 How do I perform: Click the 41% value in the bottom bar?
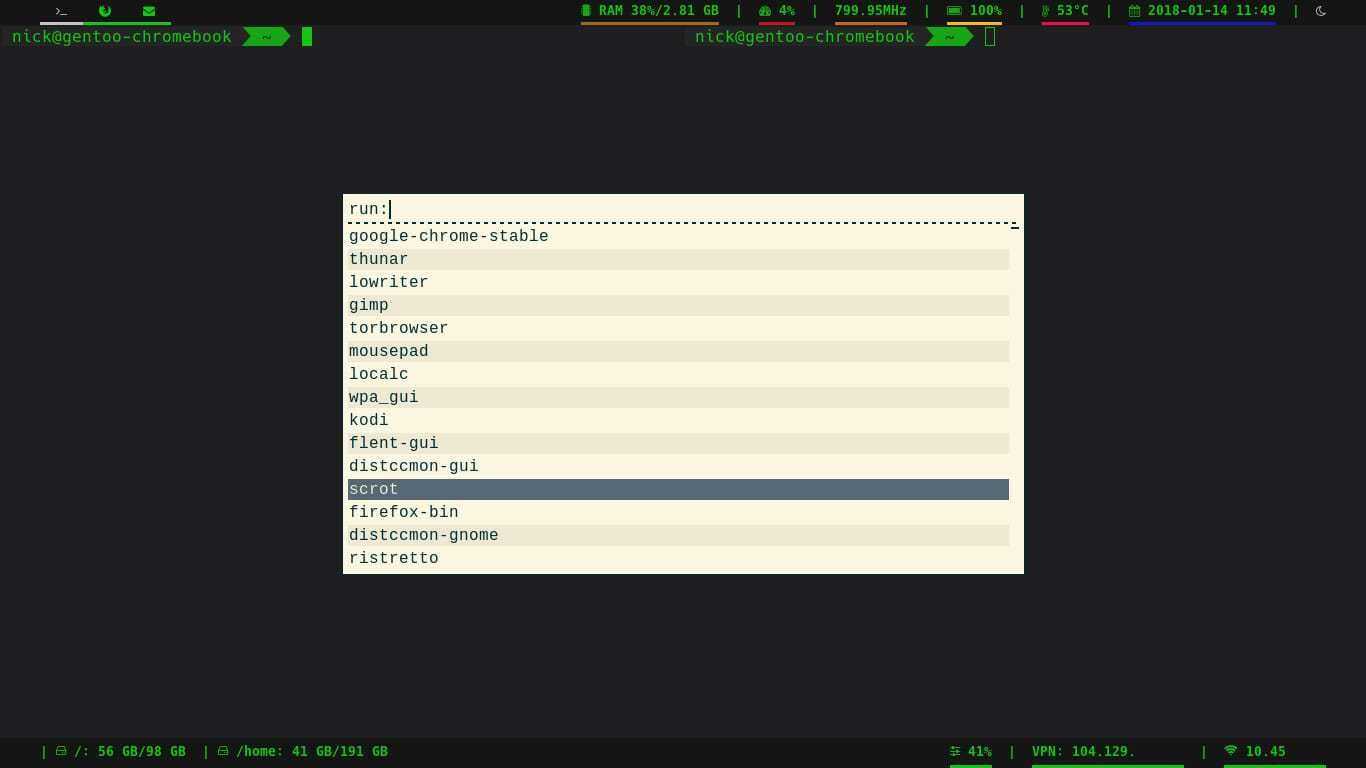click(980, 751)
